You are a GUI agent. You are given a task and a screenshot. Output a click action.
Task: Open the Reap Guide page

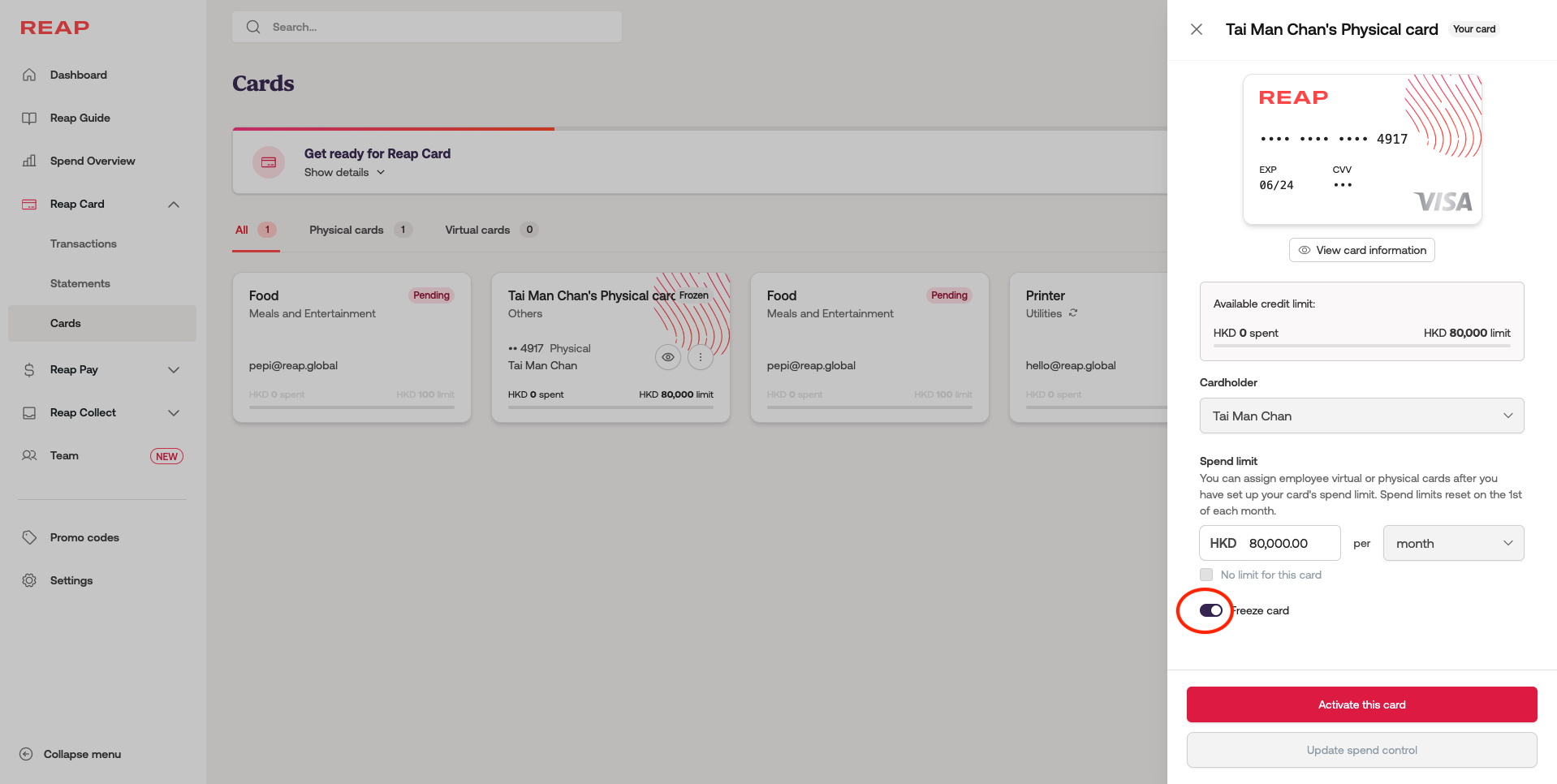tap(80, 118)
